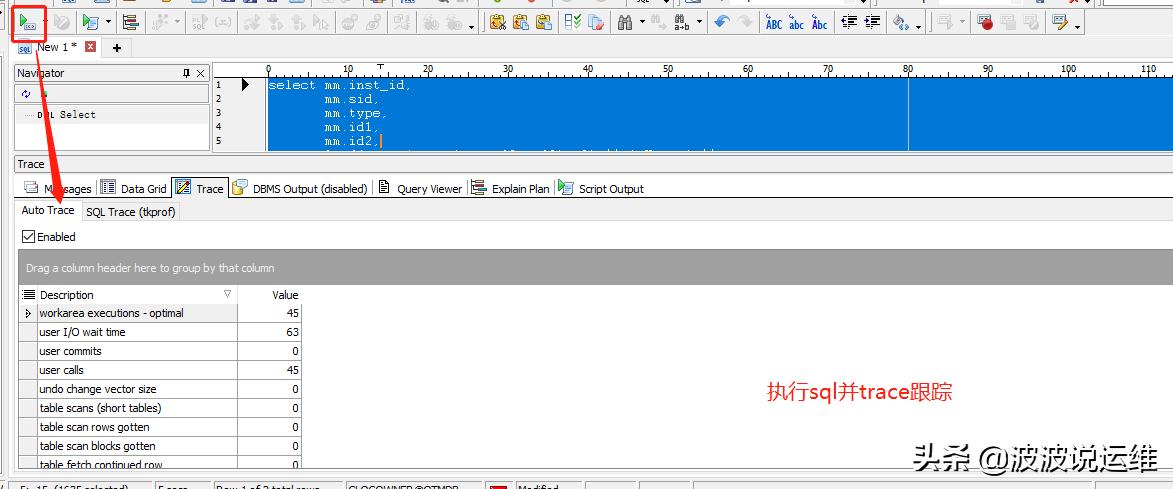Click the blue Undo arrow icon

(721, 22)
